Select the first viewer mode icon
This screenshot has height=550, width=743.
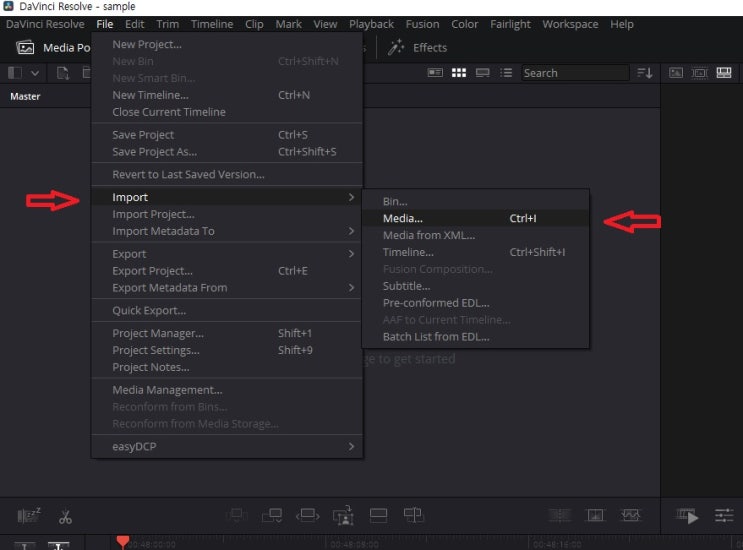tap(676, 72)
